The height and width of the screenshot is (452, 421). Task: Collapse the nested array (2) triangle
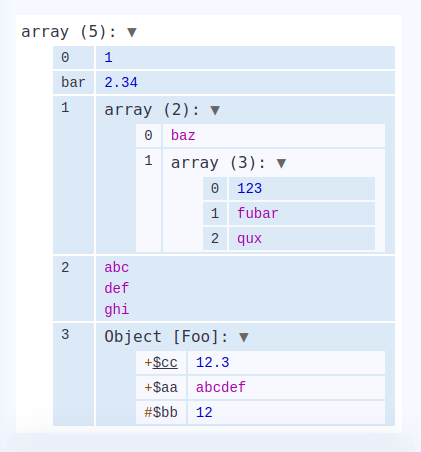coord(215,110)
